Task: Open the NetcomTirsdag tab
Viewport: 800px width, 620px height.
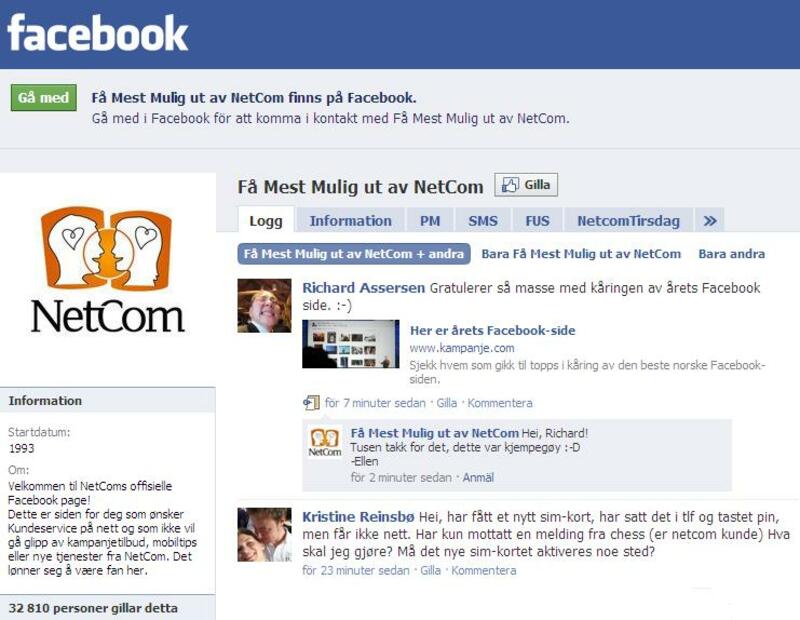Action: tap(629, 221)
